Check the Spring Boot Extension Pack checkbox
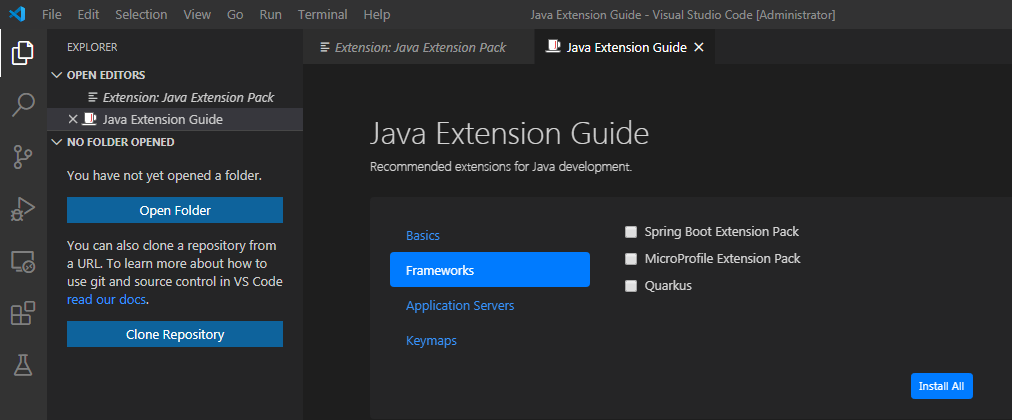 (x=631, y=232)
